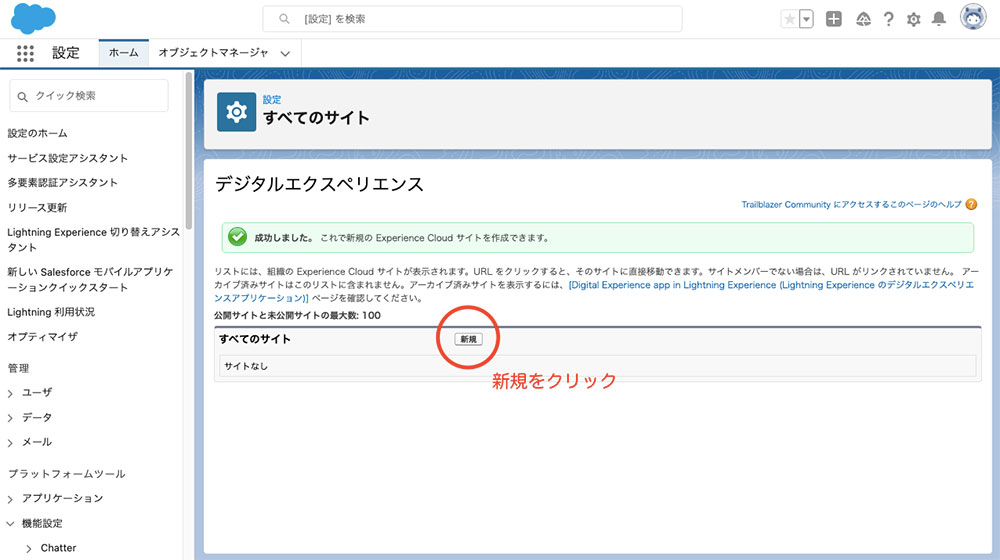Viewport: 1000px width, 560px height.
Task: Open オプティマイザ in the sidebar
Action: click(43, 336)
